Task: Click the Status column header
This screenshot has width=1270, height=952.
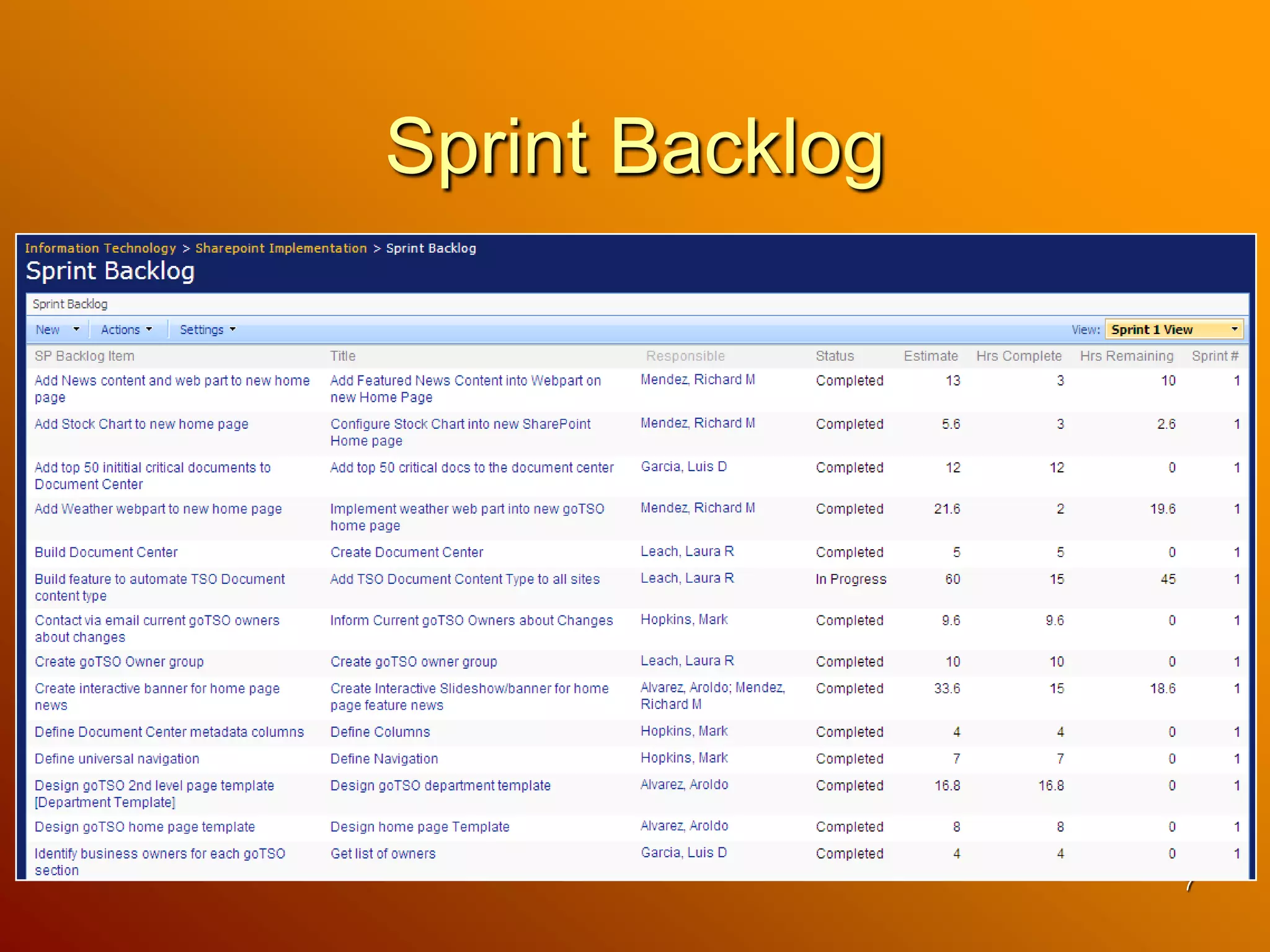Action: click(x=834, y=356)
